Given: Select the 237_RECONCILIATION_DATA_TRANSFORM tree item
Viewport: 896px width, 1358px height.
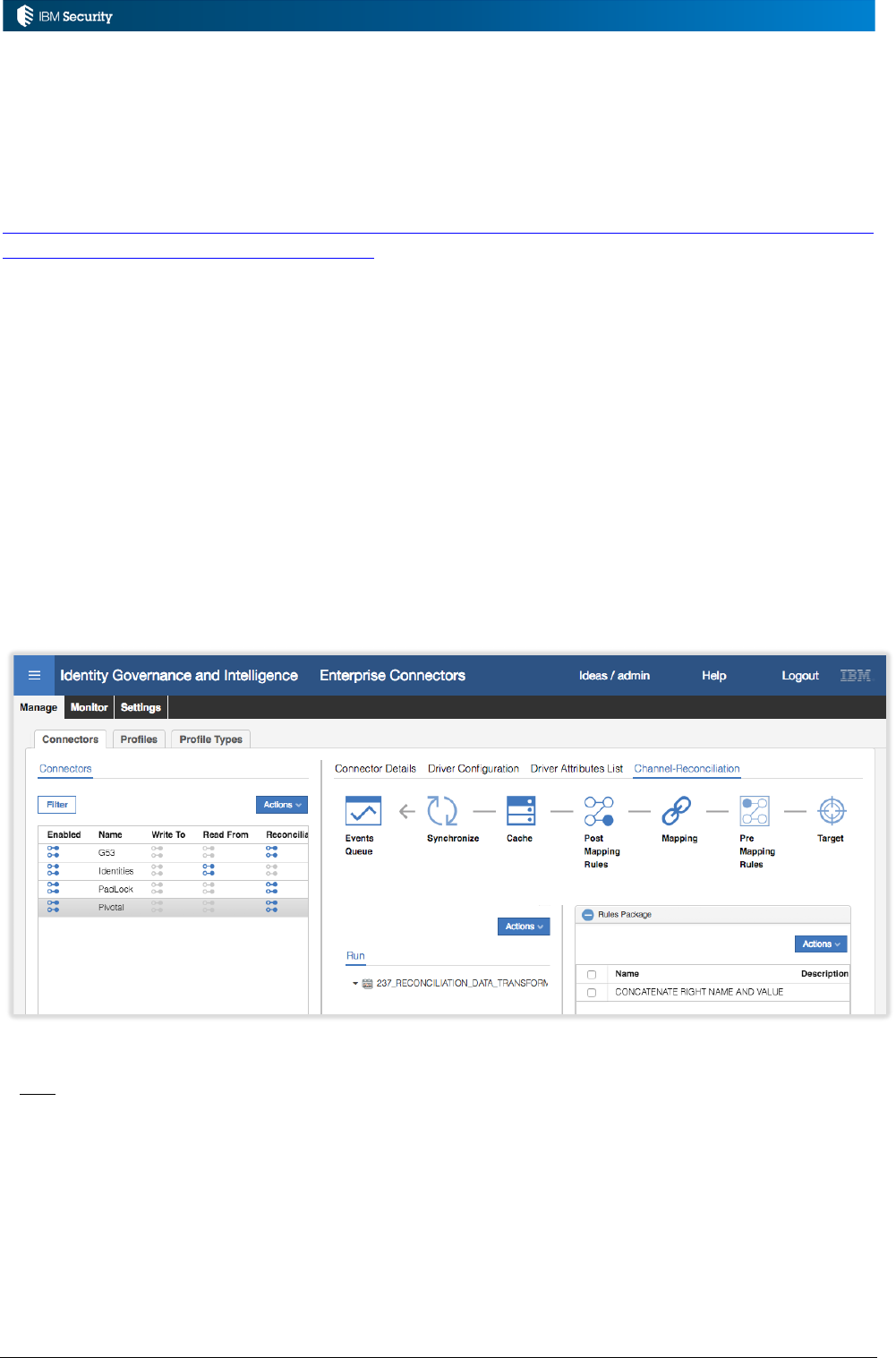Looking at the screenshot, I should 462,983.
